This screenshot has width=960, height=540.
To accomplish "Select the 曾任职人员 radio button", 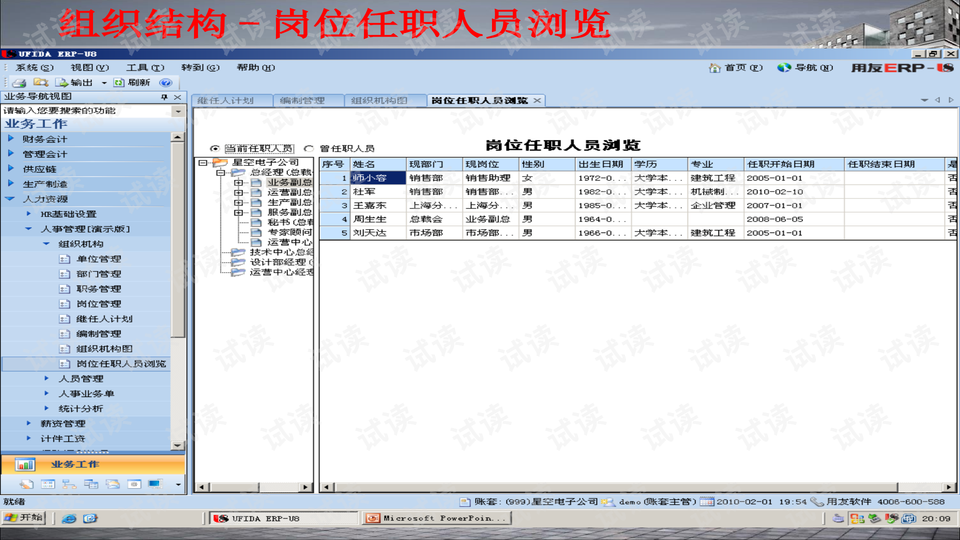I will click(x=309, y=149).
